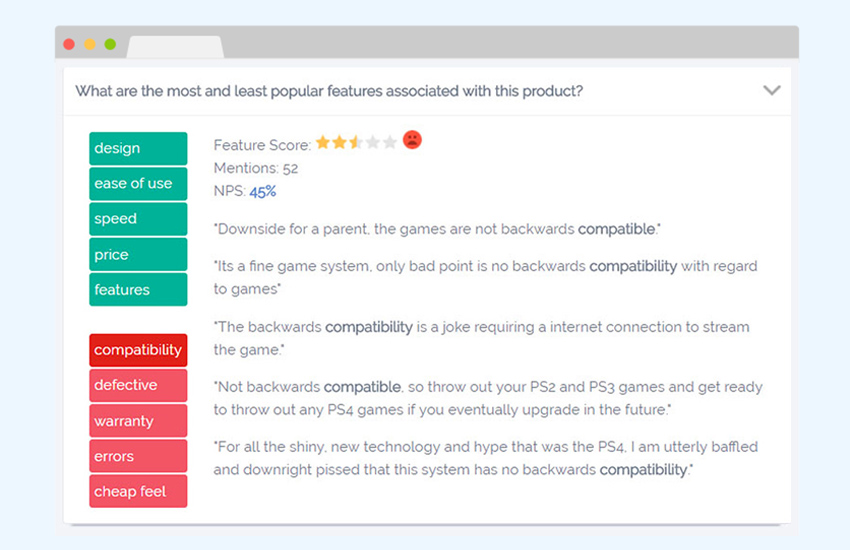Screen dimensions: 850x550
Task: Show reviews for defective tag
Action: point(138,385)
